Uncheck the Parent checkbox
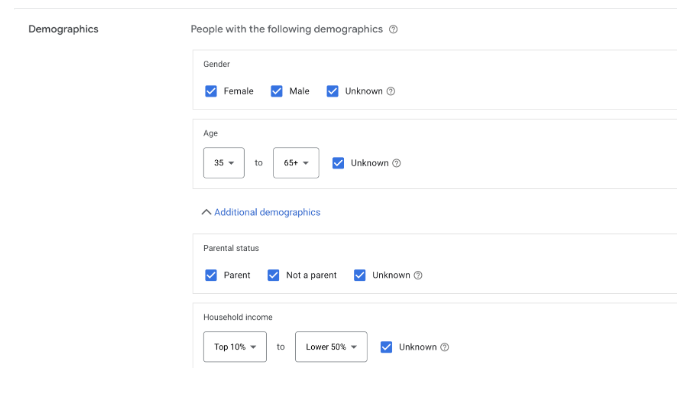The height and width of the screenshot is (400, 697). point(211,275)
